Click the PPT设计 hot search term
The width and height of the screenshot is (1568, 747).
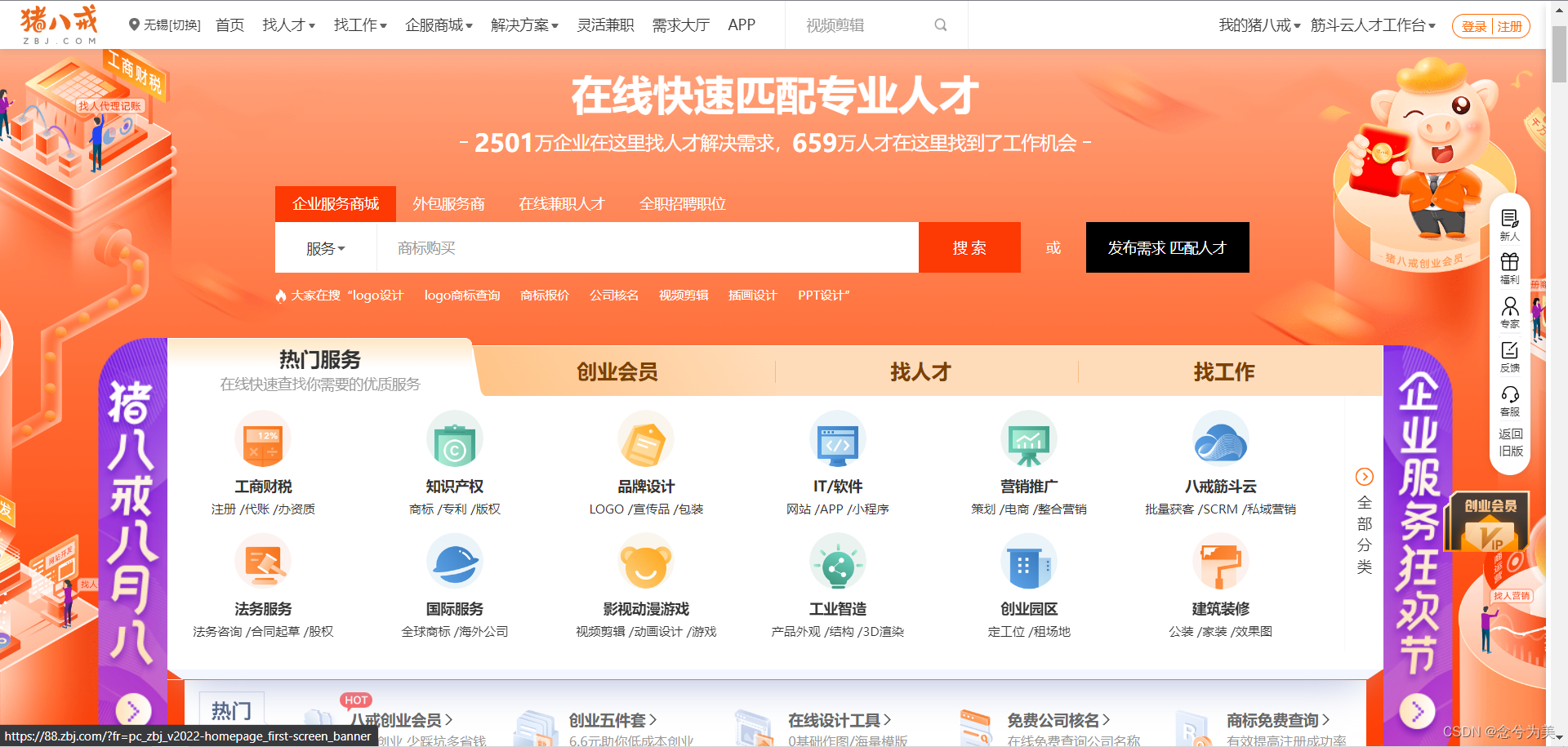click(x=821, y=296)
